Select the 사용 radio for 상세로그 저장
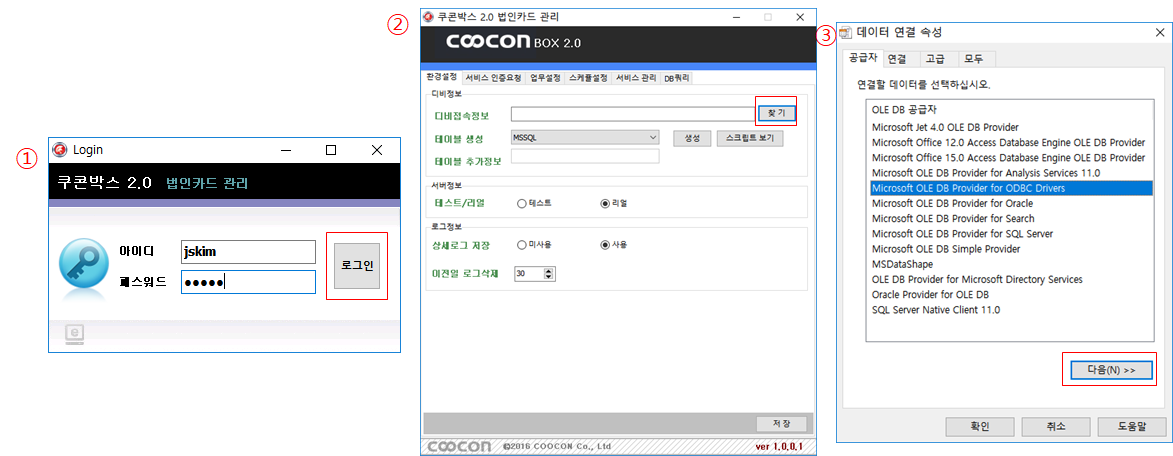The image size is (1173, 456). coord(605,244)
